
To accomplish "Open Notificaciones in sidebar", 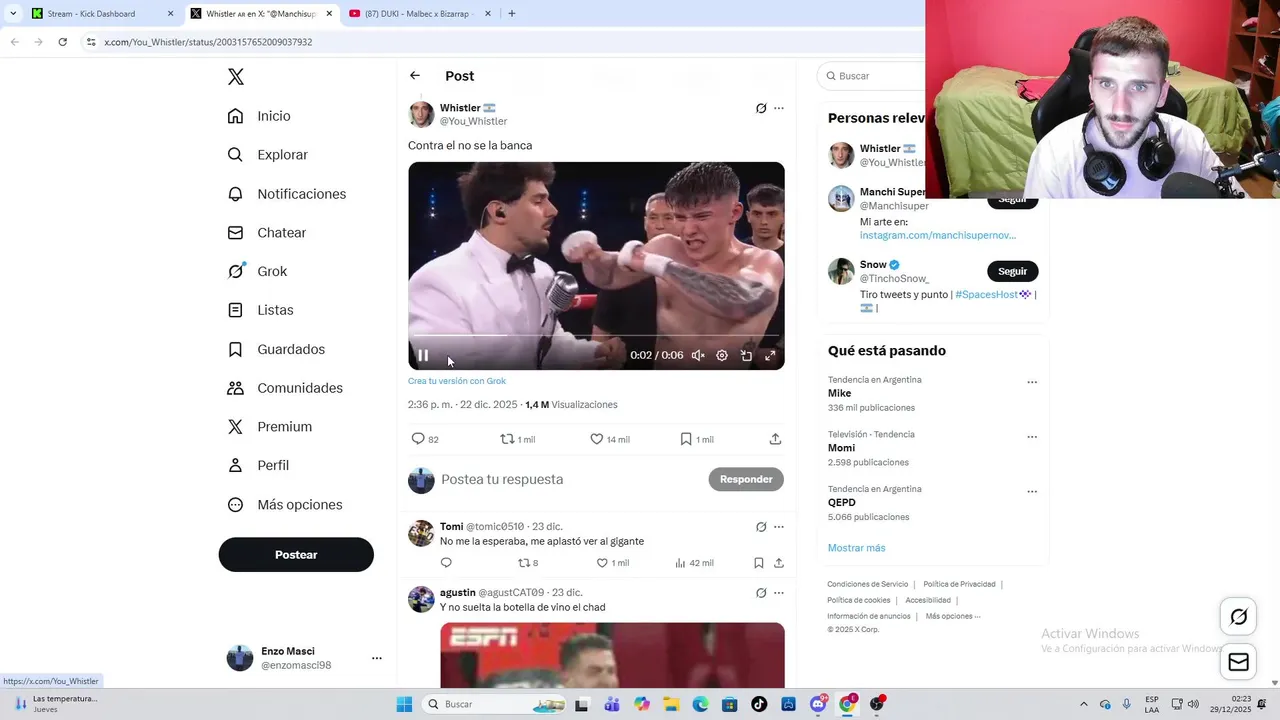I will (286, 194).
